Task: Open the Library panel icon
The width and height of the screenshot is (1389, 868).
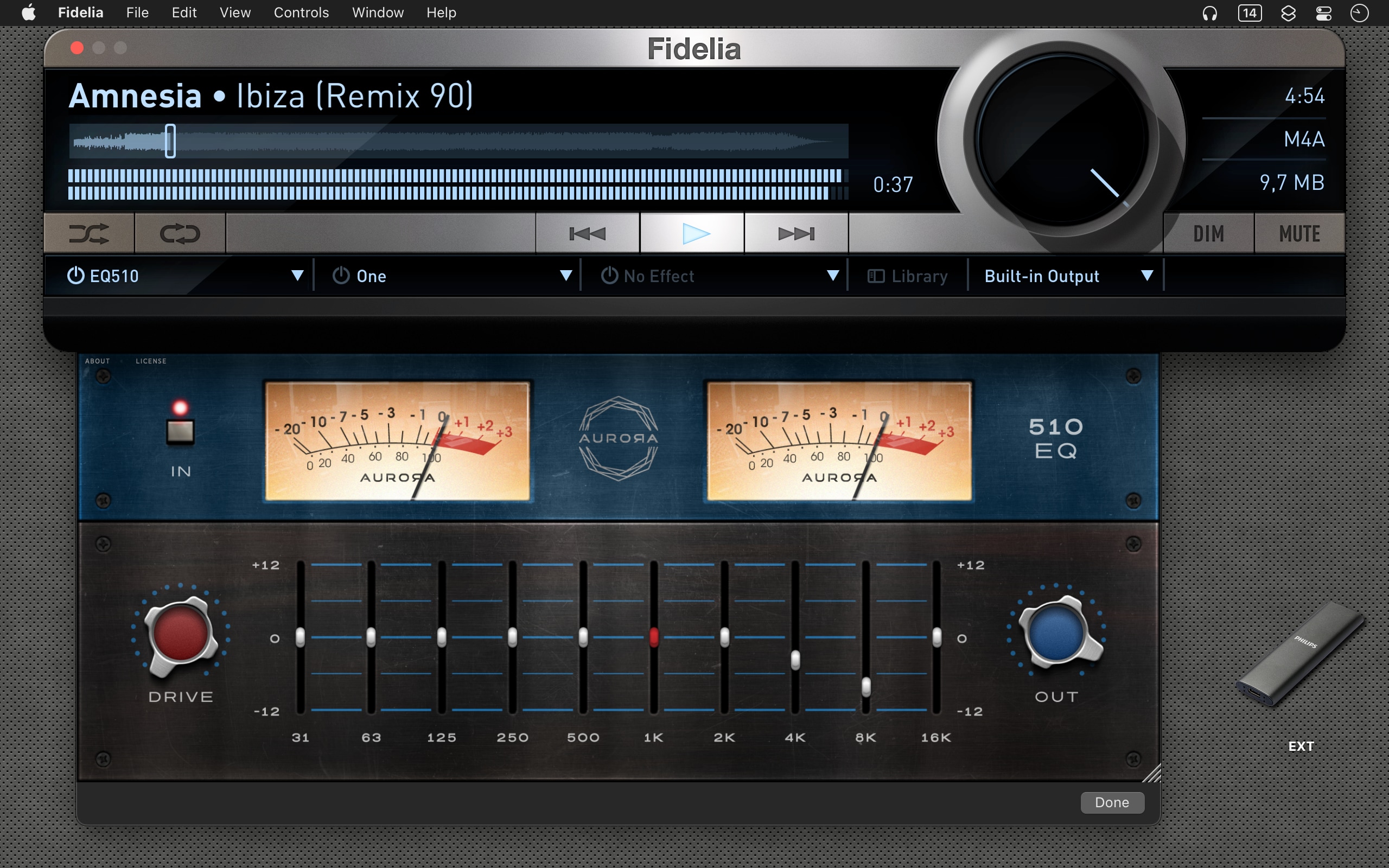Action: click(x=875, y=276)
